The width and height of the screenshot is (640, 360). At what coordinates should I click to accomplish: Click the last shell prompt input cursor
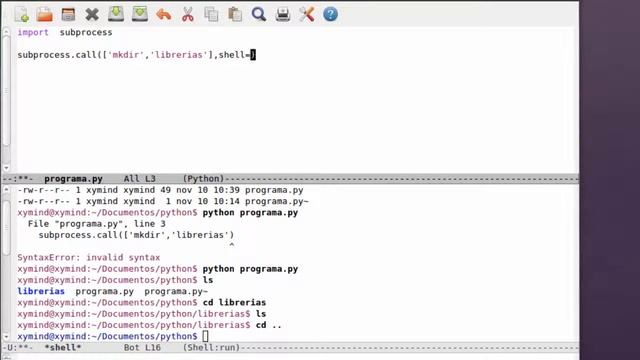click(205, 336)
